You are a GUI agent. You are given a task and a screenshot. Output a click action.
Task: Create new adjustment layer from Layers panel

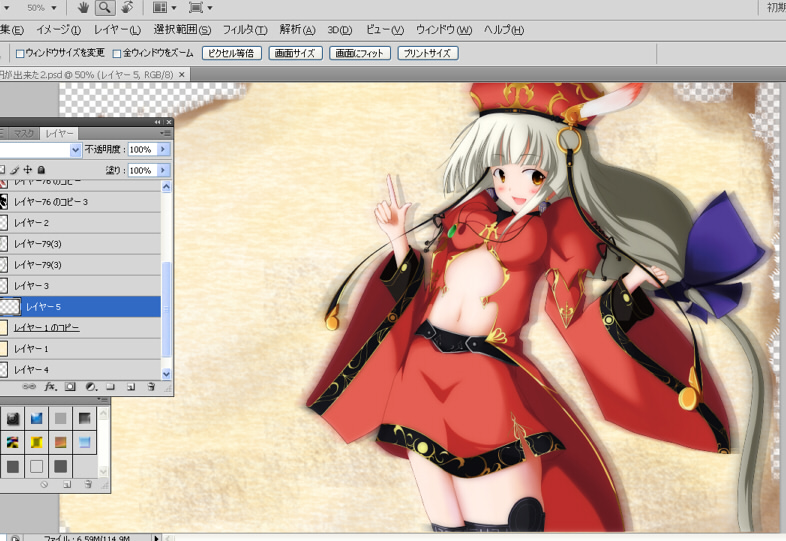90,386
